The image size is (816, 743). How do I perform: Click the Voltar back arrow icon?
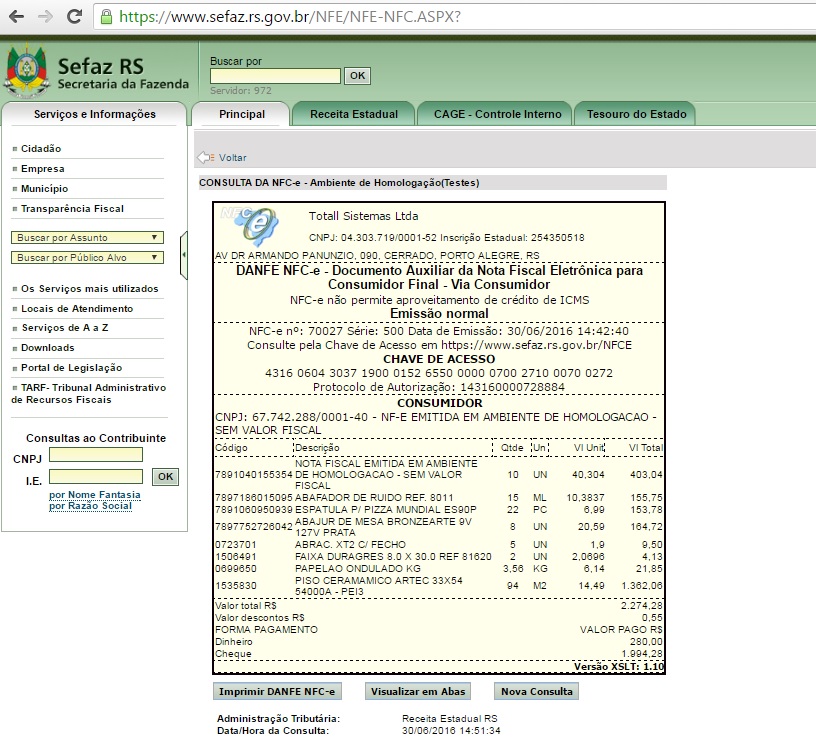pos(206,157)
